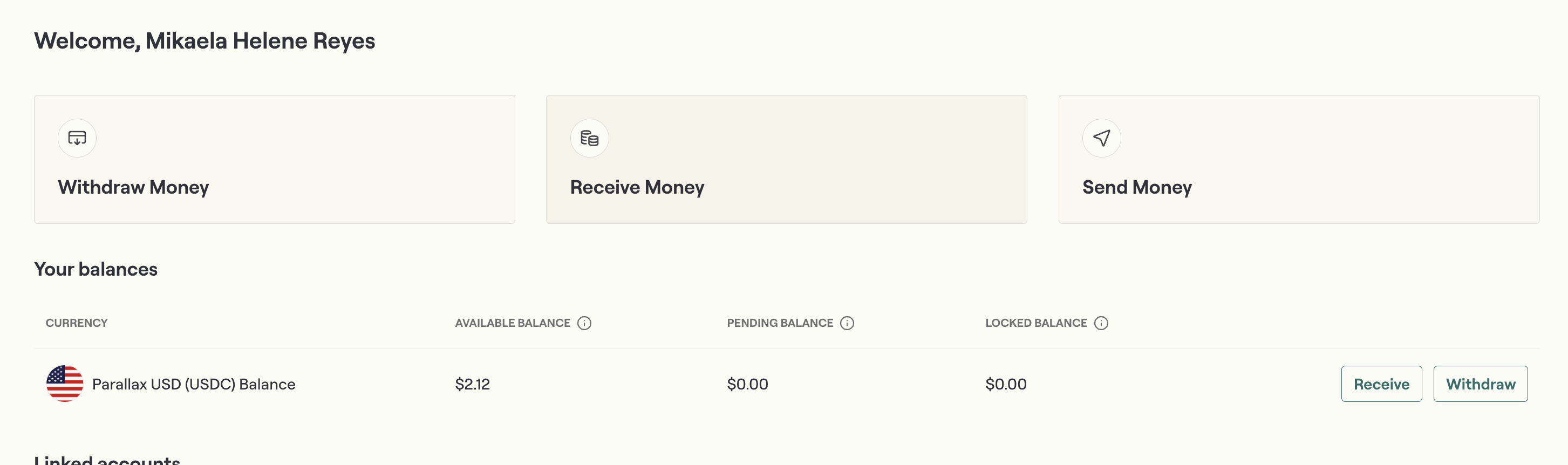Click the Withdraw Money card icon
The width and height of the screenshot is (1568, 465).
click(77, 138)
